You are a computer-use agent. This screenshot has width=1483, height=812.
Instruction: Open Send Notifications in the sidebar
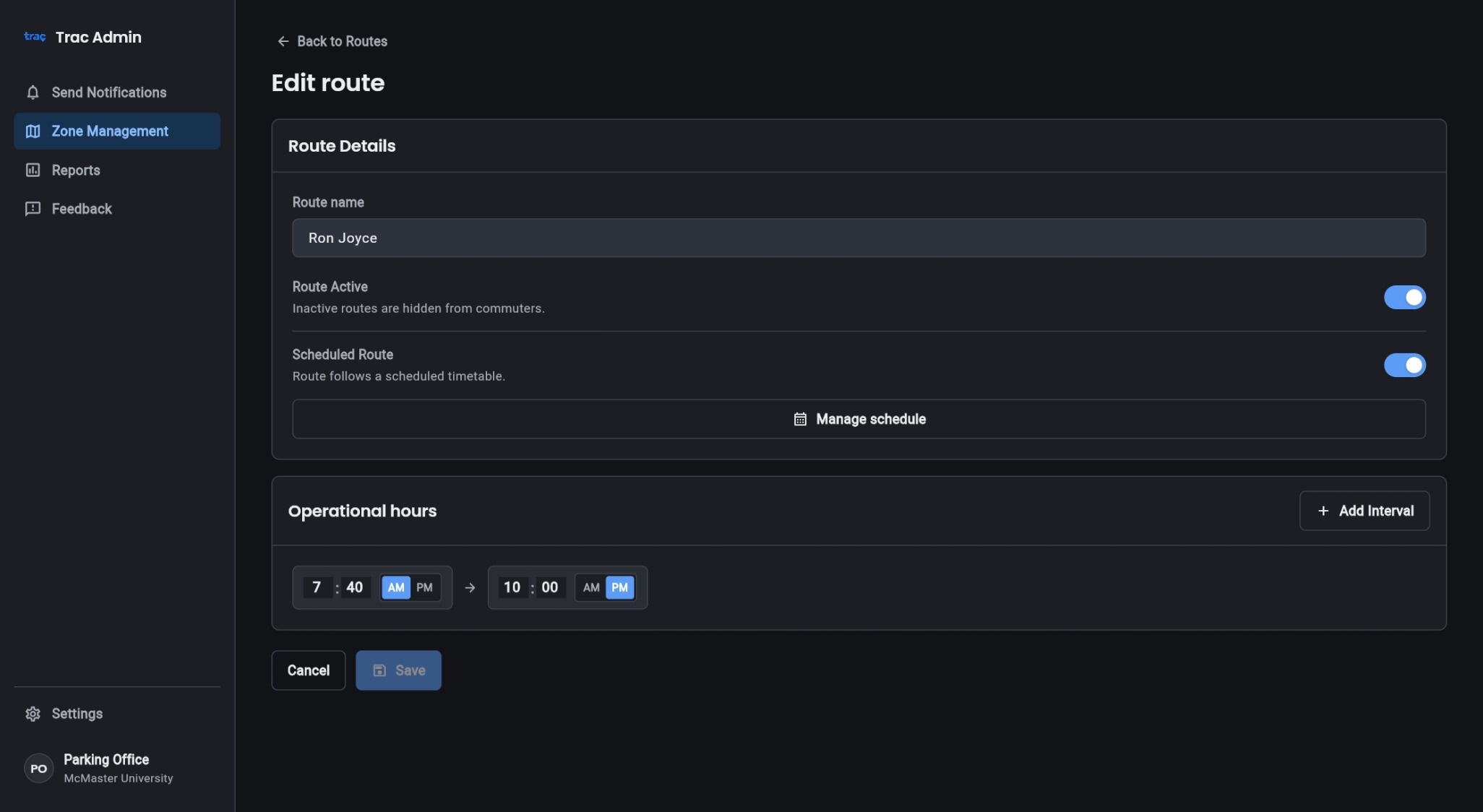click(x=117, y=92)
